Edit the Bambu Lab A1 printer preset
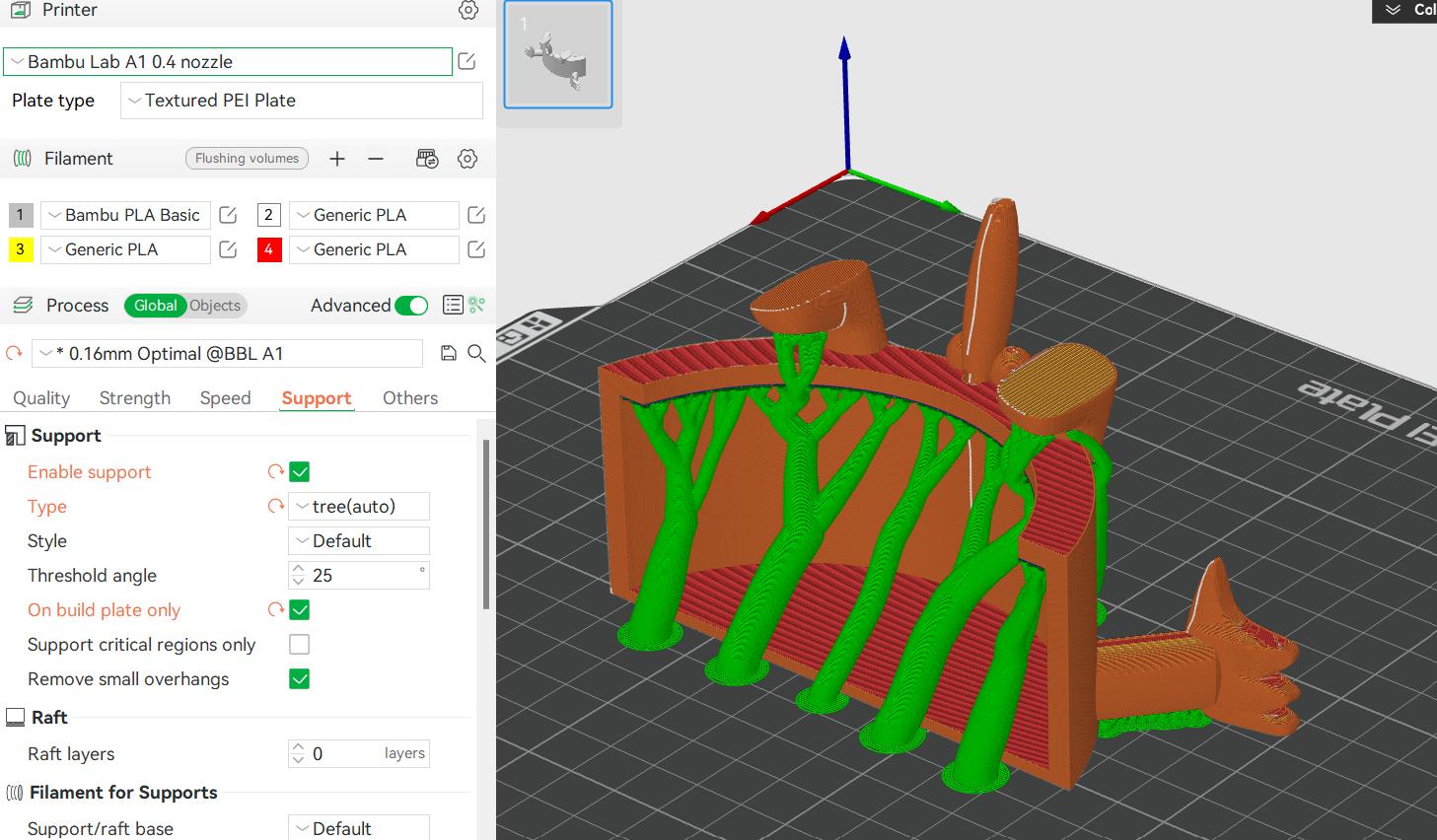The image size is (1437, 840). (467, 61)
